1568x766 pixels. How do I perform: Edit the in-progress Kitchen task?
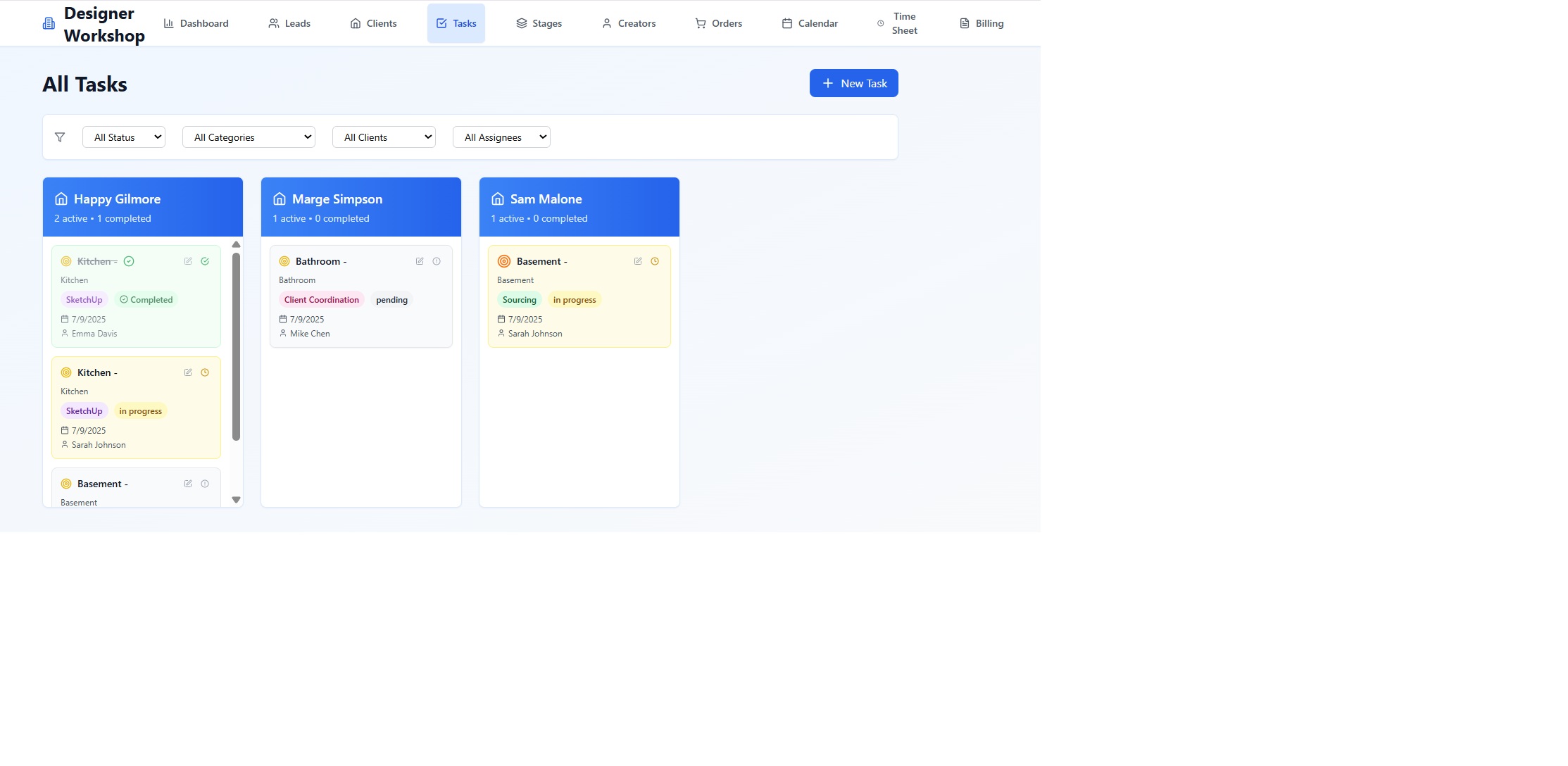[188, 372]
